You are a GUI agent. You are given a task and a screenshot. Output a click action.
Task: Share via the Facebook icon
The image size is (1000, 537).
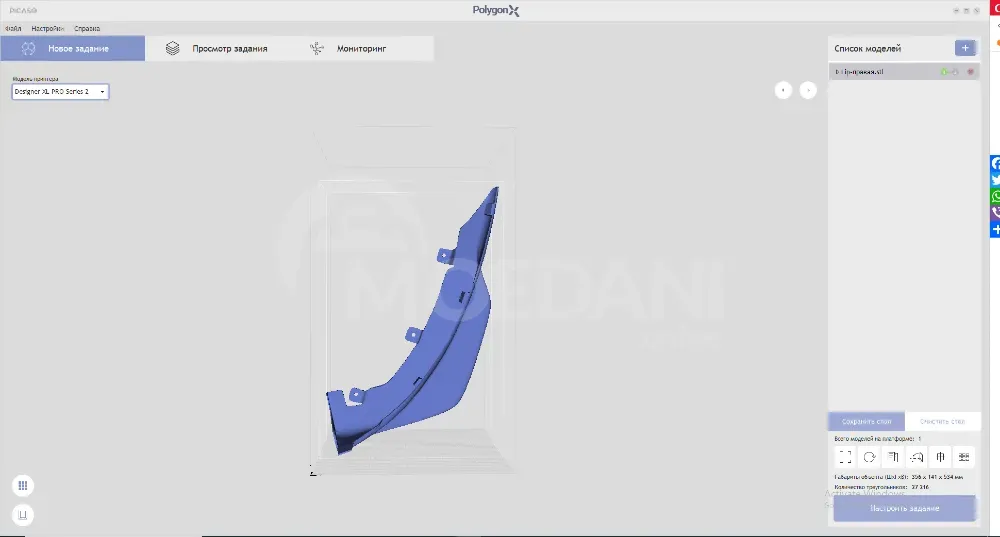click(x=995, y=163)
